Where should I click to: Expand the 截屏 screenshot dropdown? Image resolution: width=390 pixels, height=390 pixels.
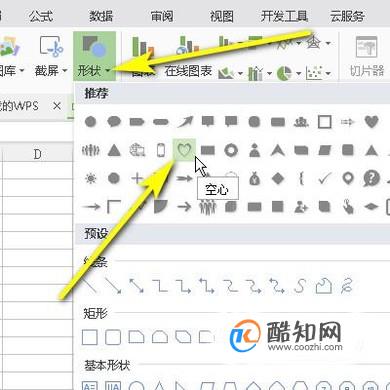pyautogui.click(x=65, y=70)
